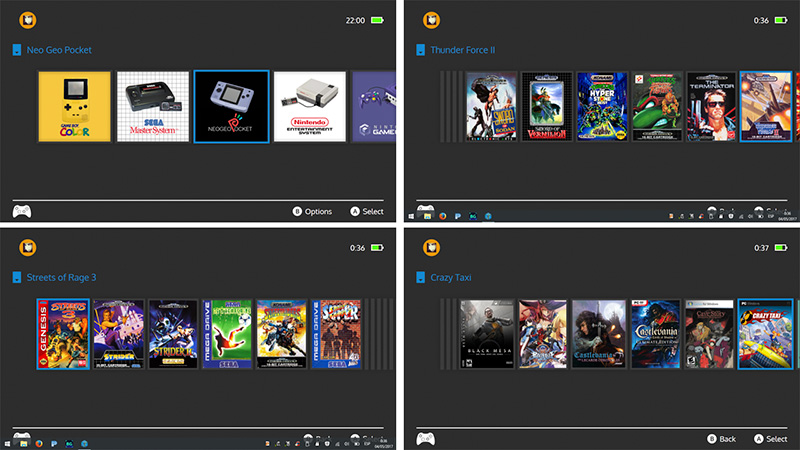This screenshot has height=450, width=800.
Task: Click the battery icon next to 22:00
Action: 377,20
